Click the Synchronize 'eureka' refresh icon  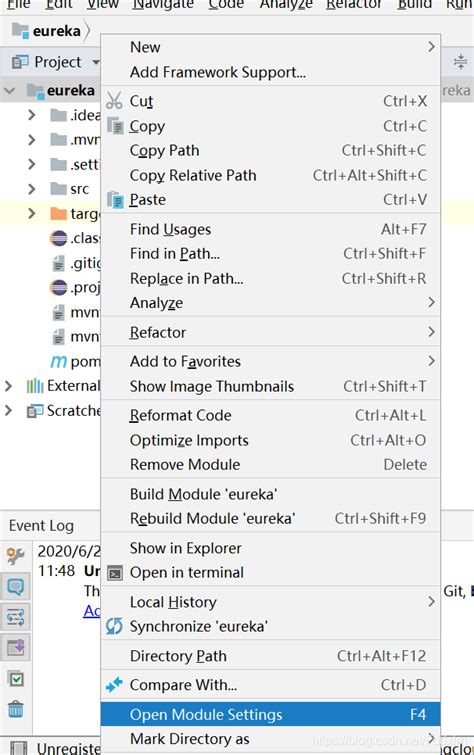coord(114,626)
